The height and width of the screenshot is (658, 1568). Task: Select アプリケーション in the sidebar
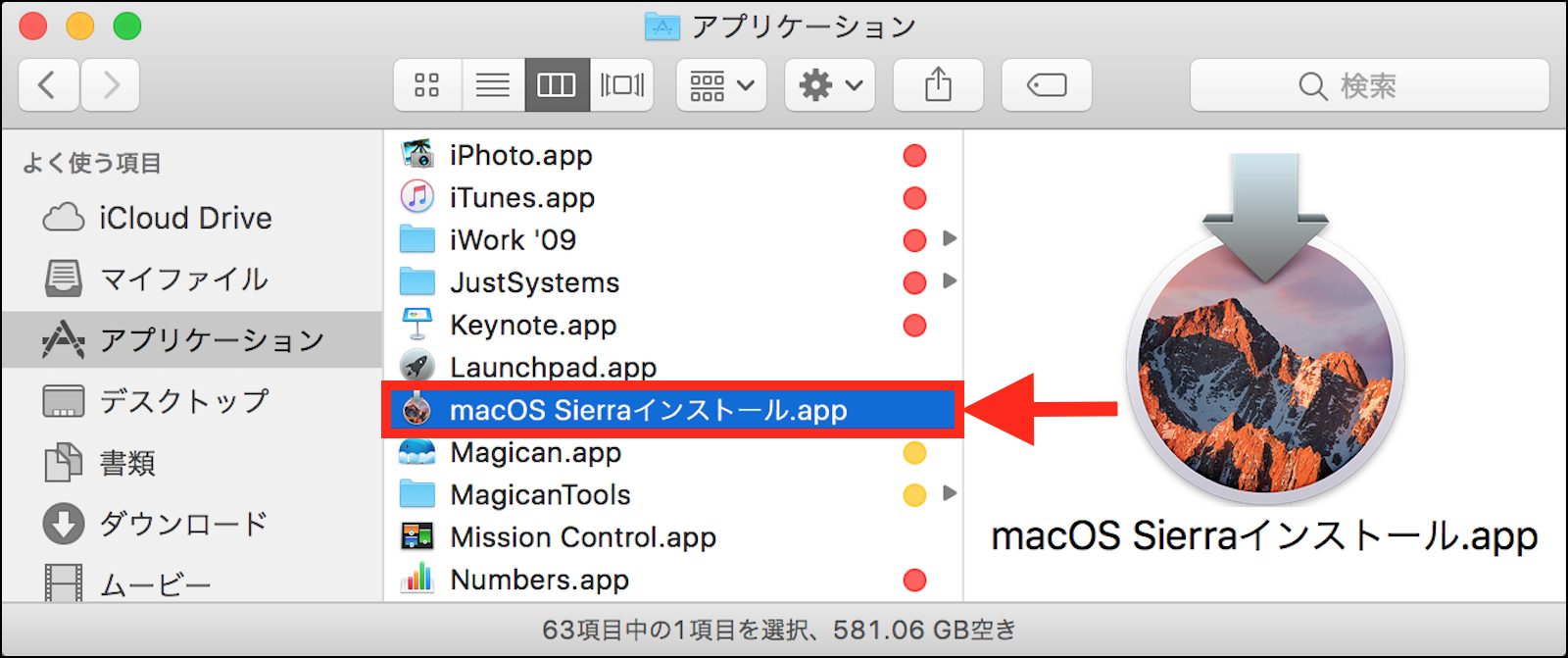pos(192,340)
